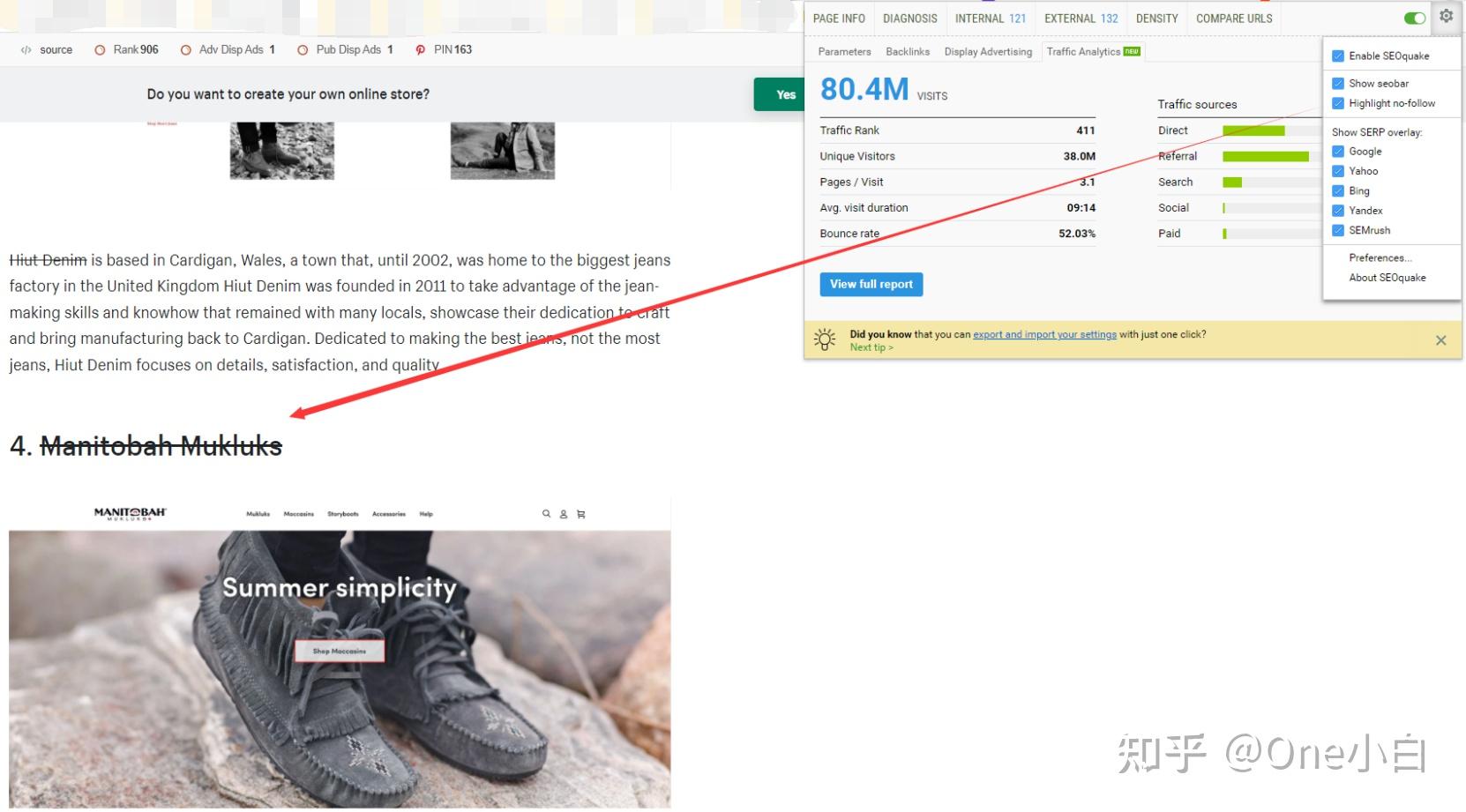Toggle the Enable SEOquake checkbox
This screenshot has height=812, width=1466.
tap(1337, 55)
